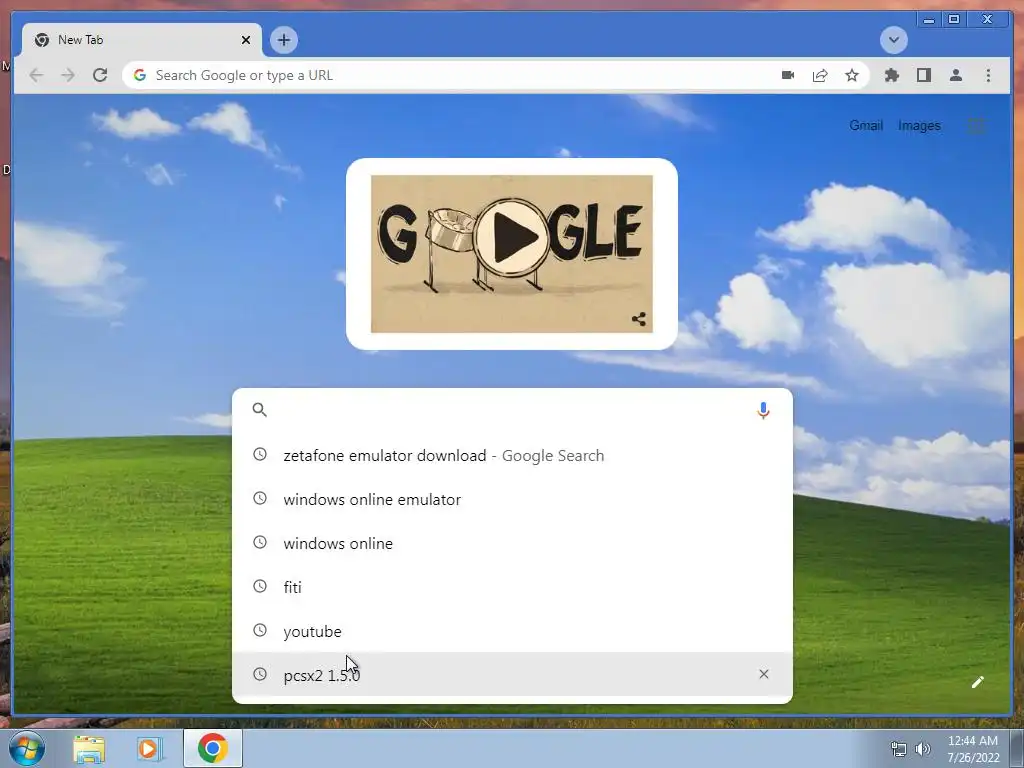This screenshot has height=768, width=1024.
Task: Click the camera icon in the address bar
Action: [788, 75]
